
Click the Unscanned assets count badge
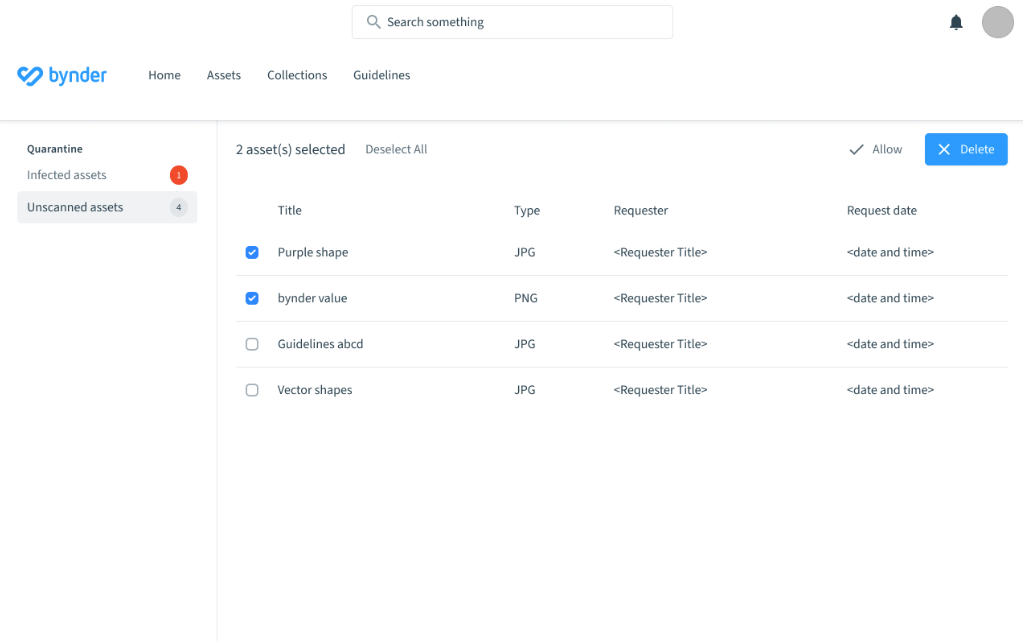(x=179, y=208)
